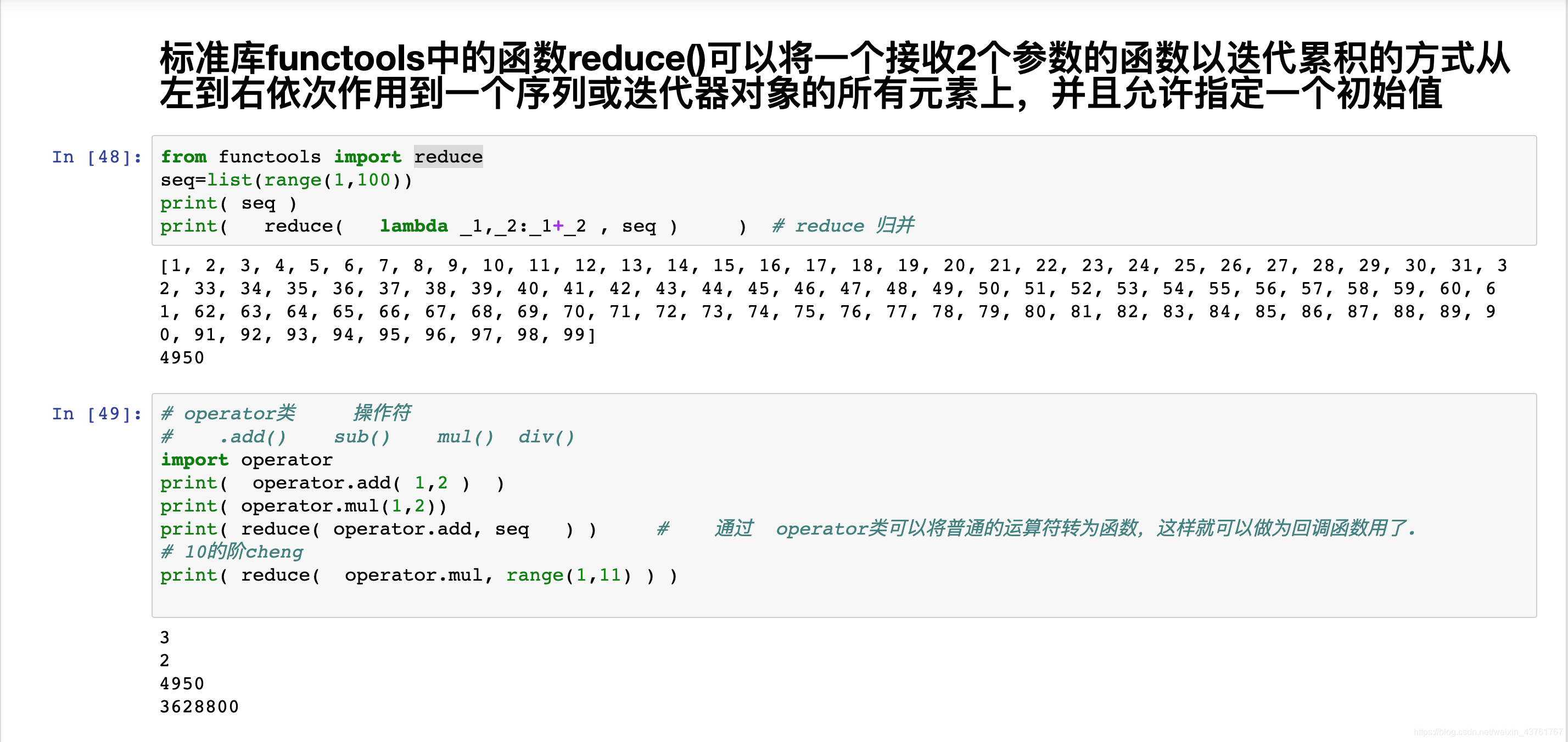The image size is (1568, 742).
Task: Click the markdown heading about functools reduce()
Action: pos(835,76)
